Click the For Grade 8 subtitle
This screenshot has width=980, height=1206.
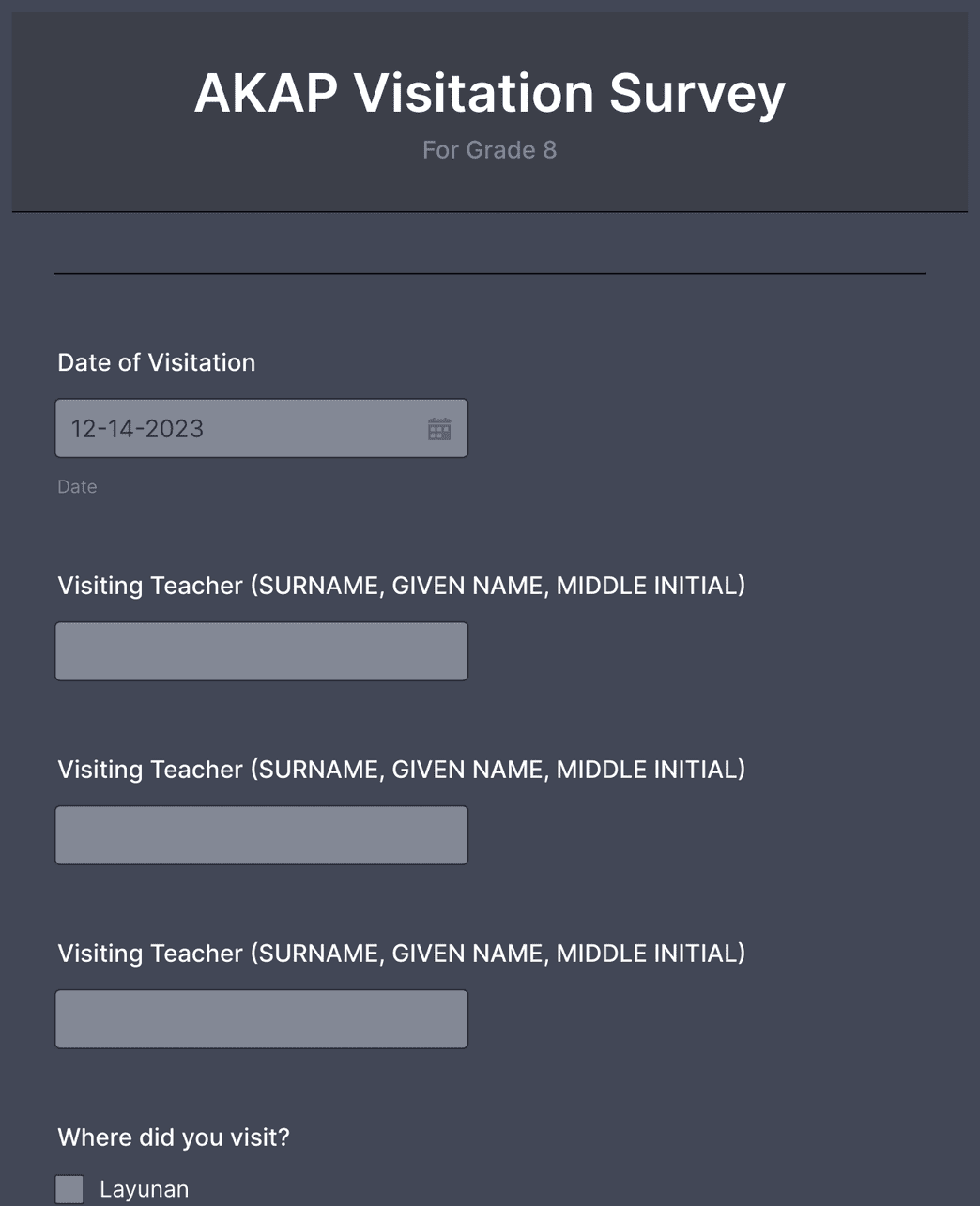489,150
